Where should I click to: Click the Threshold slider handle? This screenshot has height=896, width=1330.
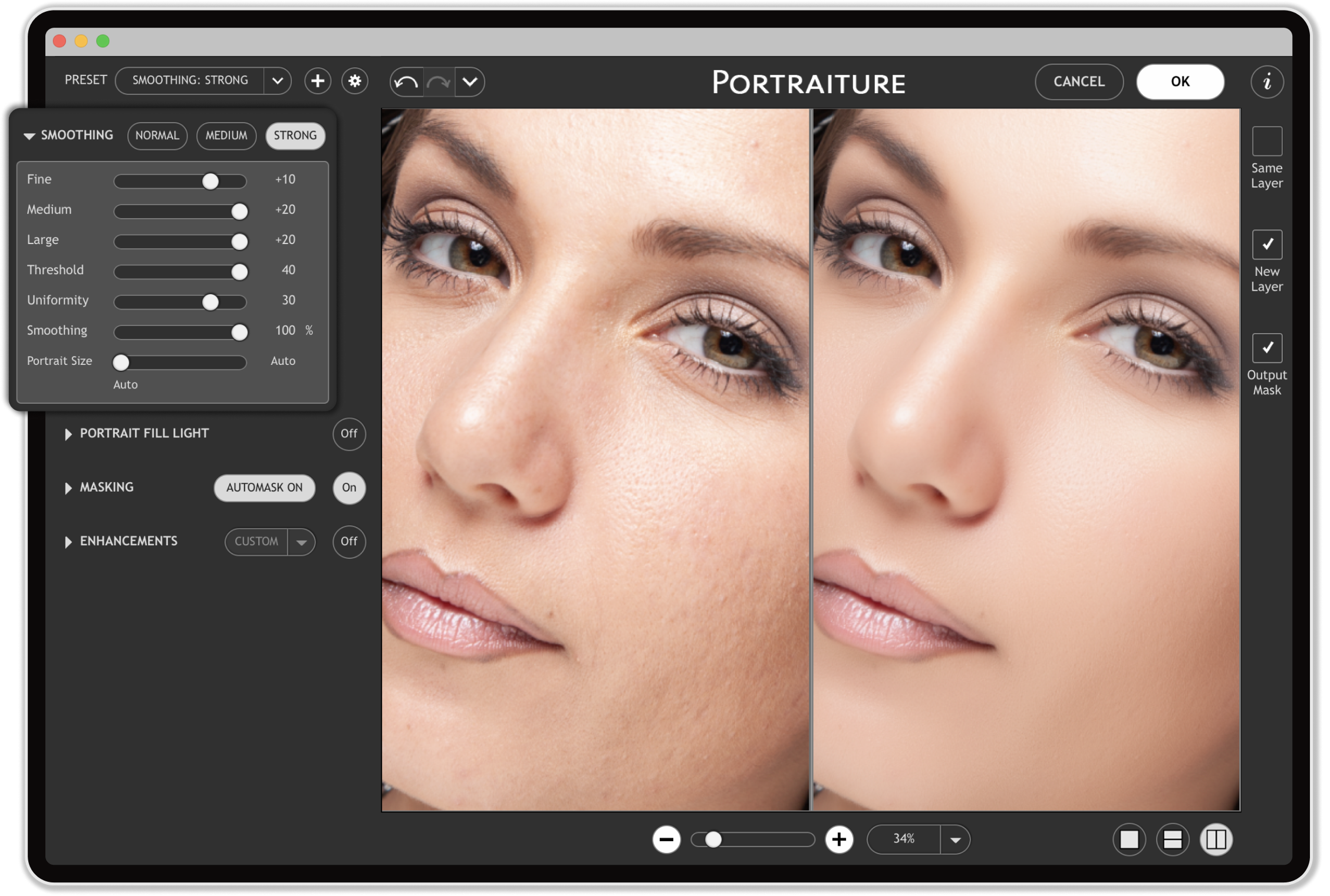click(239, 271)
